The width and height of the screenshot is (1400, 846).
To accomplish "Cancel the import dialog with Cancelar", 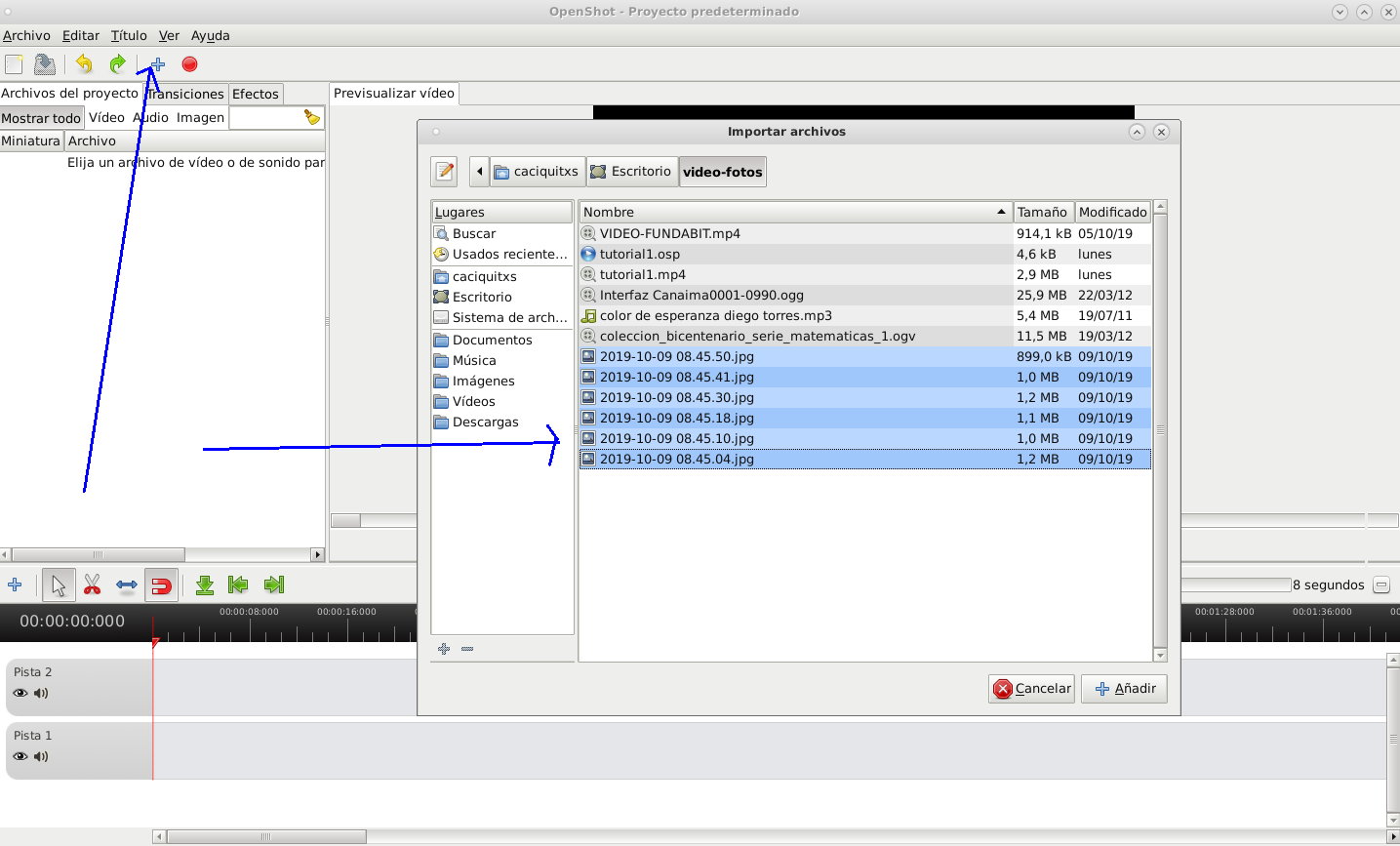I will (x=1031, y=689).
